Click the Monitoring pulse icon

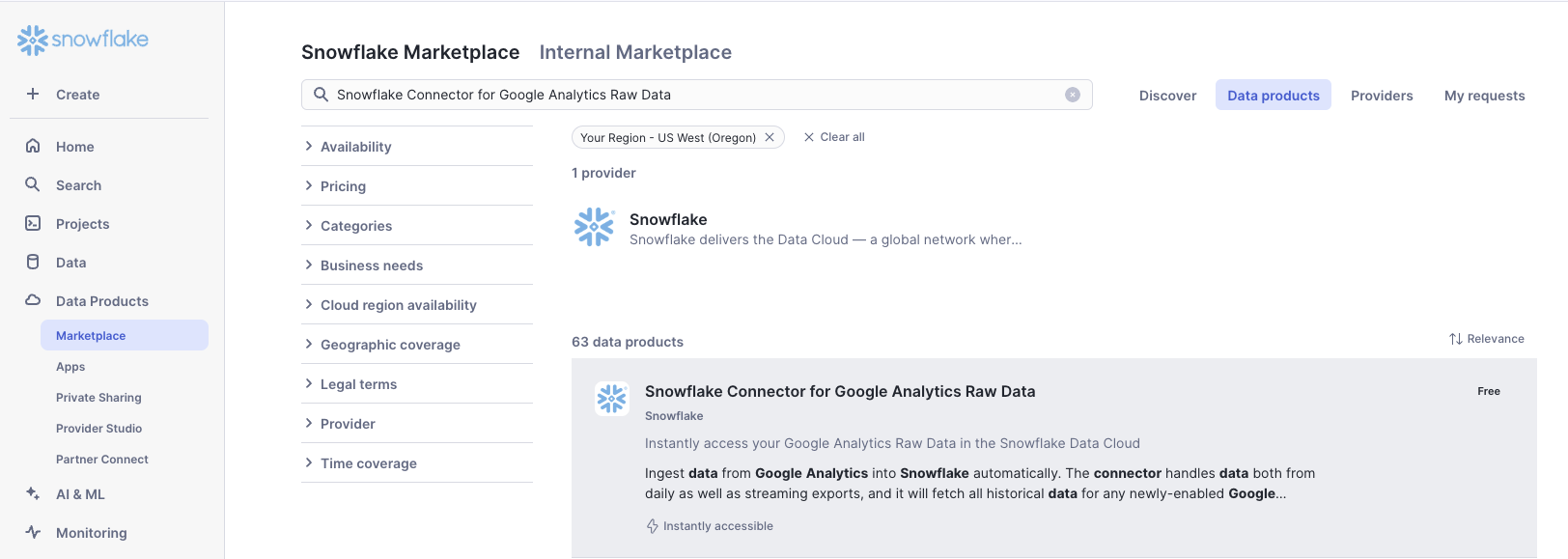coord(33,532)
